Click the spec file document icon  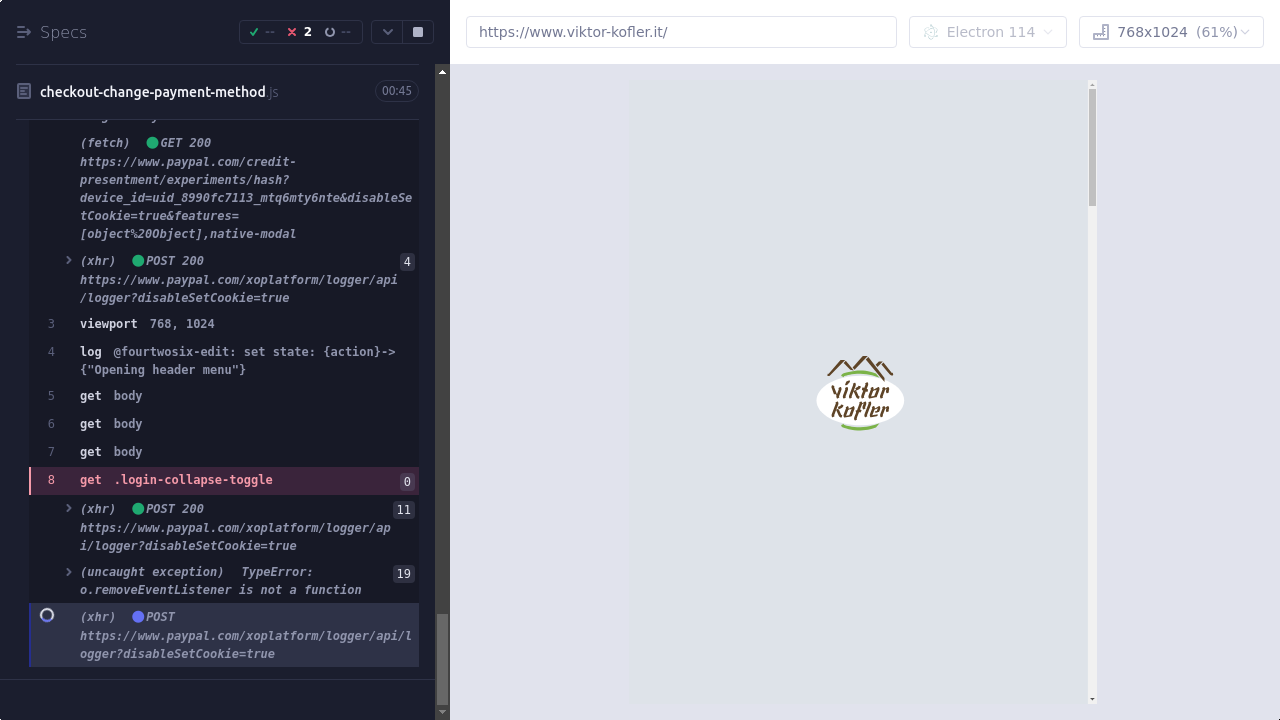point(24,92)
